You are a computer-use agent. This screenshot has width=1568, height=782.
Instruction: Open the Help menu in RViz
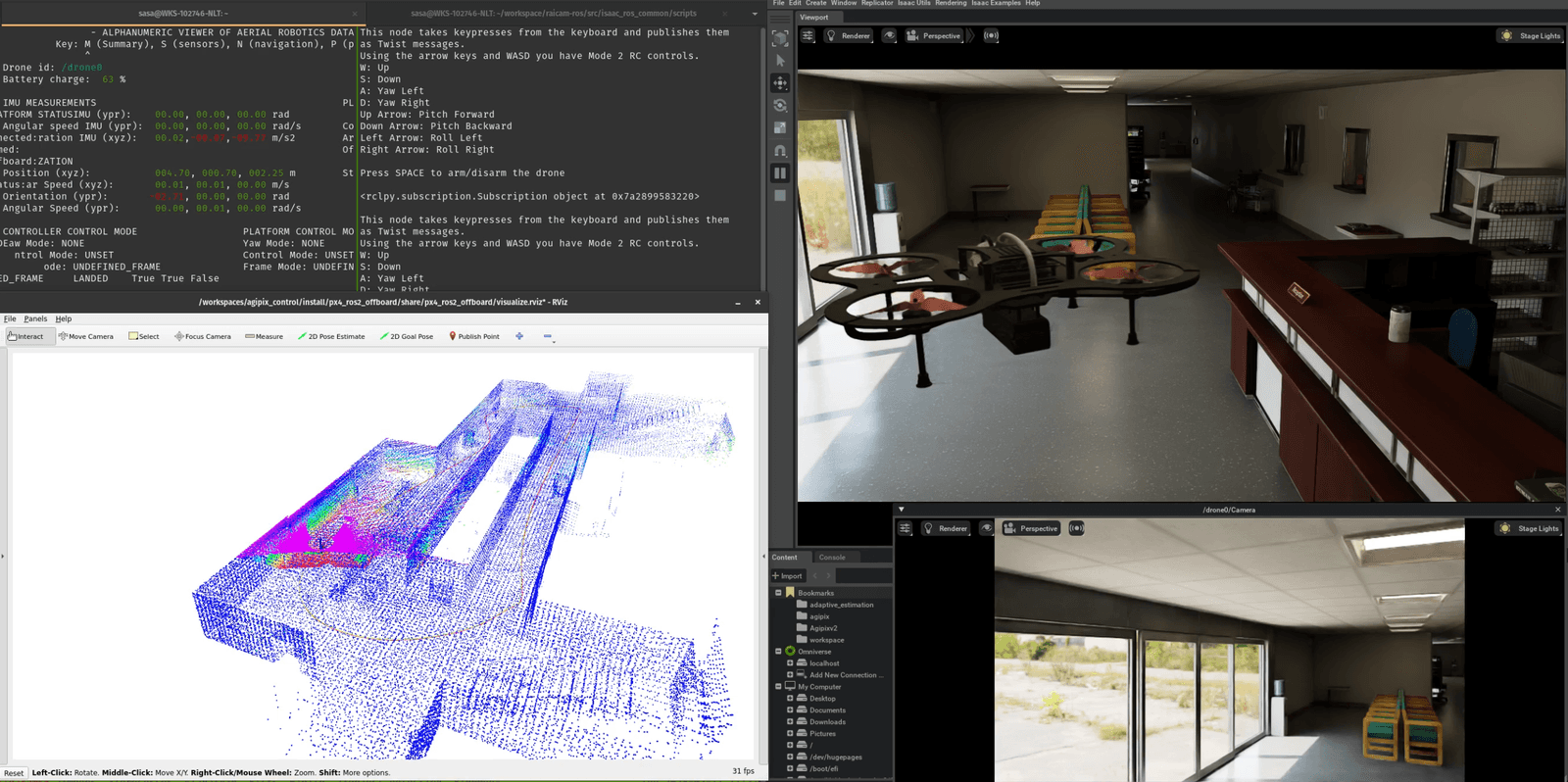64,318
